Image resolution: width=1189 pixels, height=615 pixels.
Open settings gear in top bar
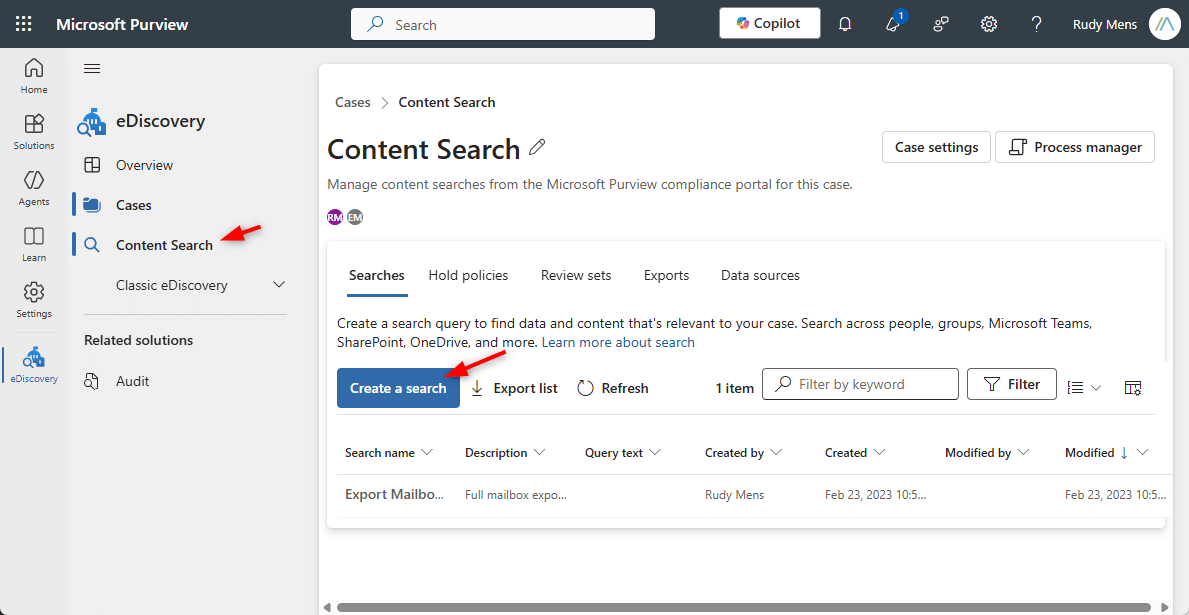989,24
